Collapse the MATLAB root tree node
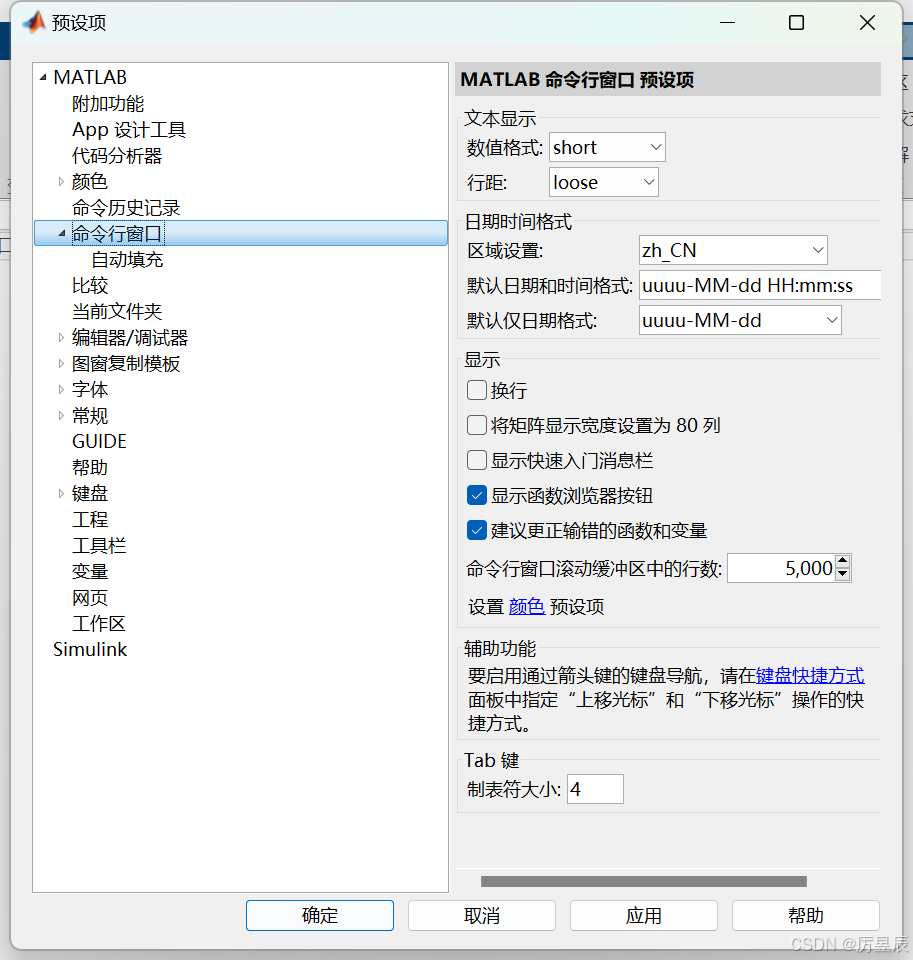The width and height of the screenshot is (913, 960). click(x=43, y=78)
